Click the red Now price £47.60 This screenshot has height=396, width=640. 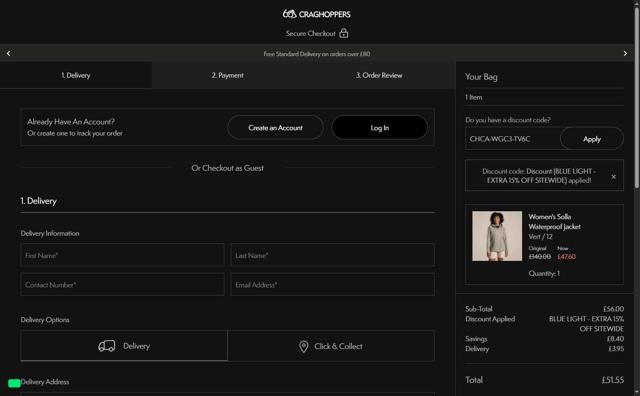pos(567,256)
